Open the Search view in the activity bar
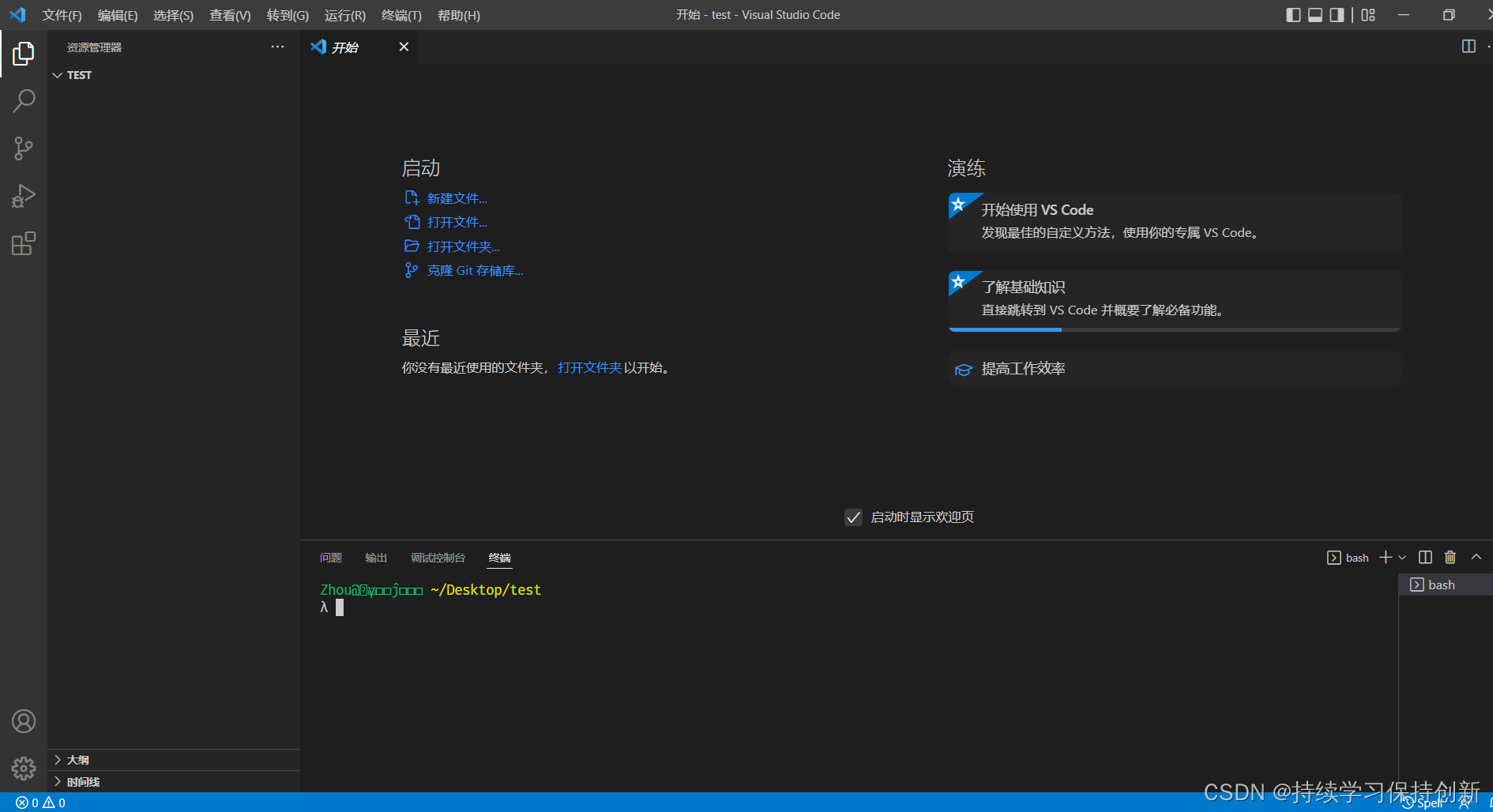This screenshot has height=812, width=1493. (x=24, y=100)
